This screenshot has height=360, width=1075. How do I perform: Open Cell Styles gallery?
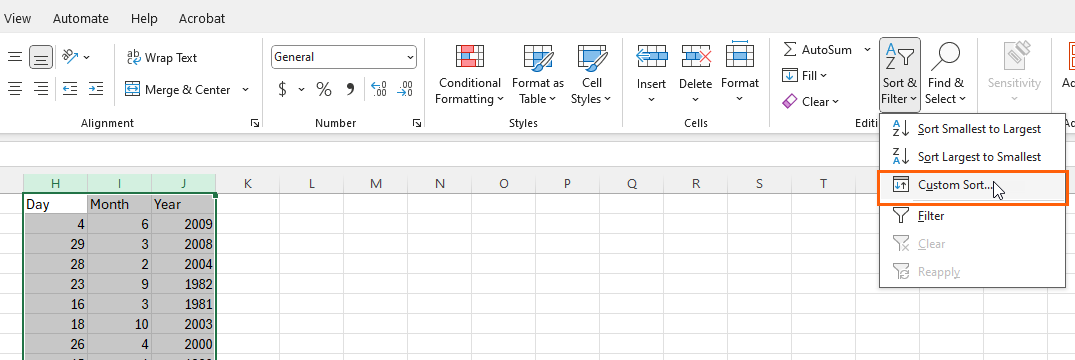591,75
